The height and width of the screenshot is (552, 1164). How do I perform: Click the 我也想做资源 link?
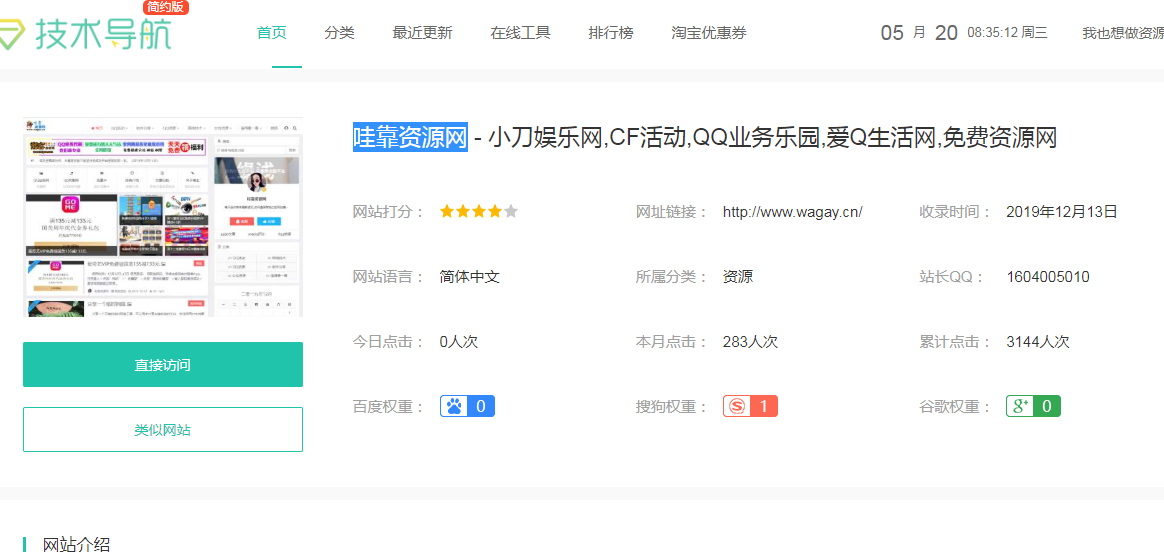click(1122, 33)
